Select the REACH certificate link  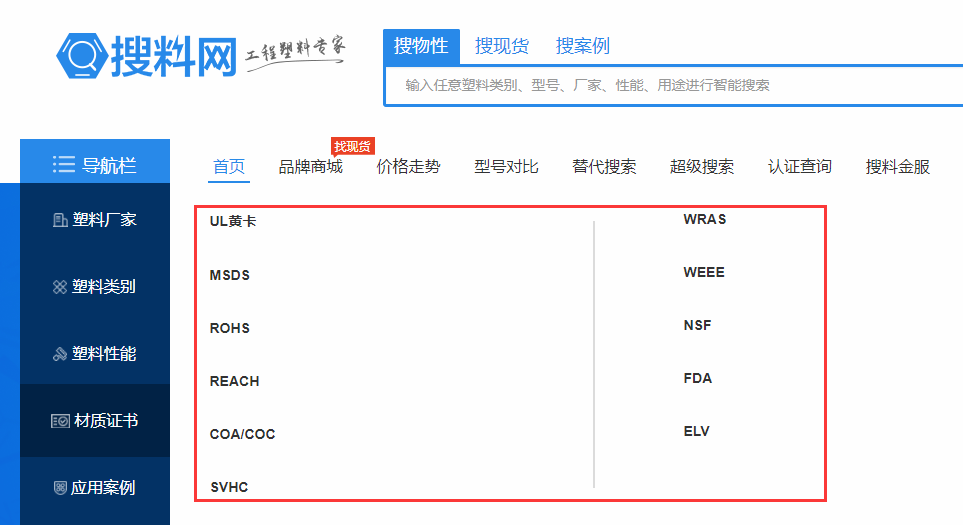pos(234,381)
